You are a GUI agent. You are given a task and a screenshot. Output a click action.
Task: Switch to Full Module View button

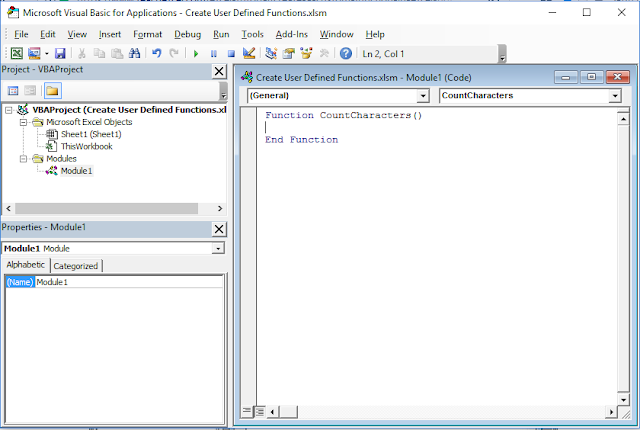(260, 411)
